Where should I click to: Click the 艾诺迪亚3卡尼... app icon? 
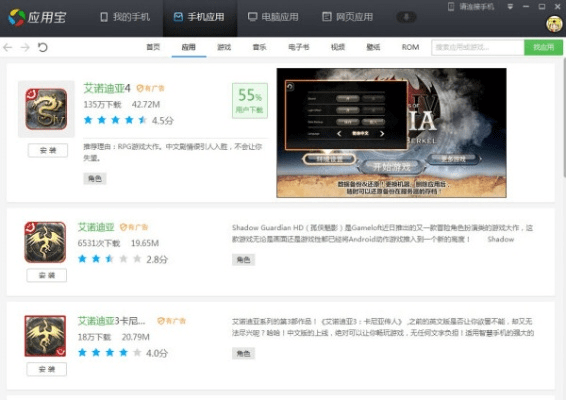pyautogui.click(x=45, y=336)
